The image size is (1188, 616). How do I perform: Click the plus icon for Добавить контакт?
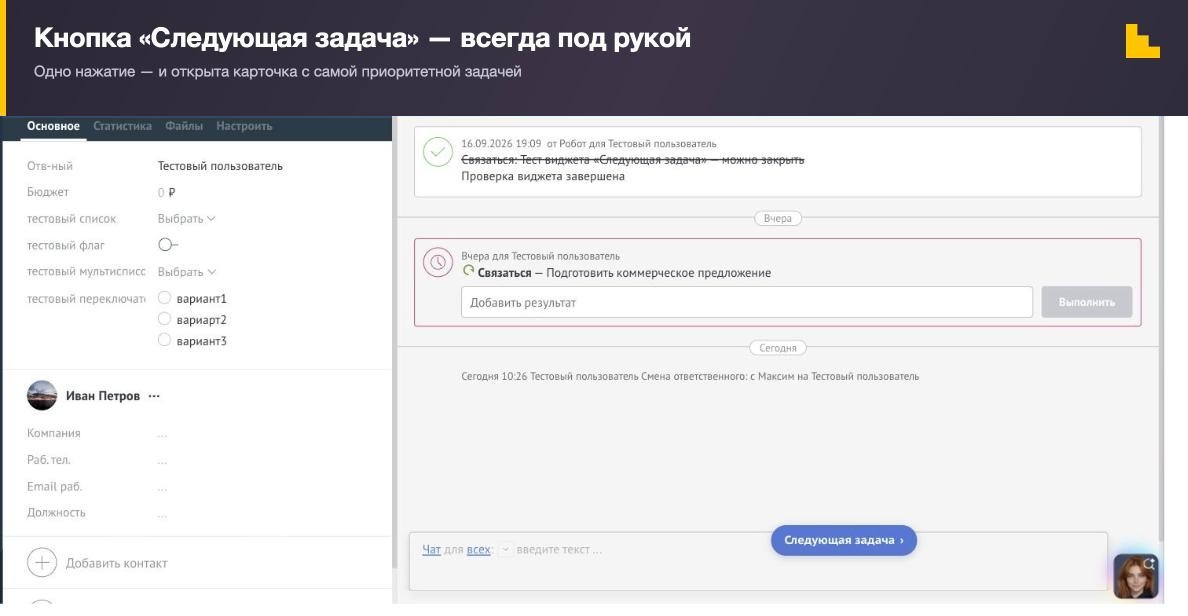pyautogui.click(x=42, y=563)
